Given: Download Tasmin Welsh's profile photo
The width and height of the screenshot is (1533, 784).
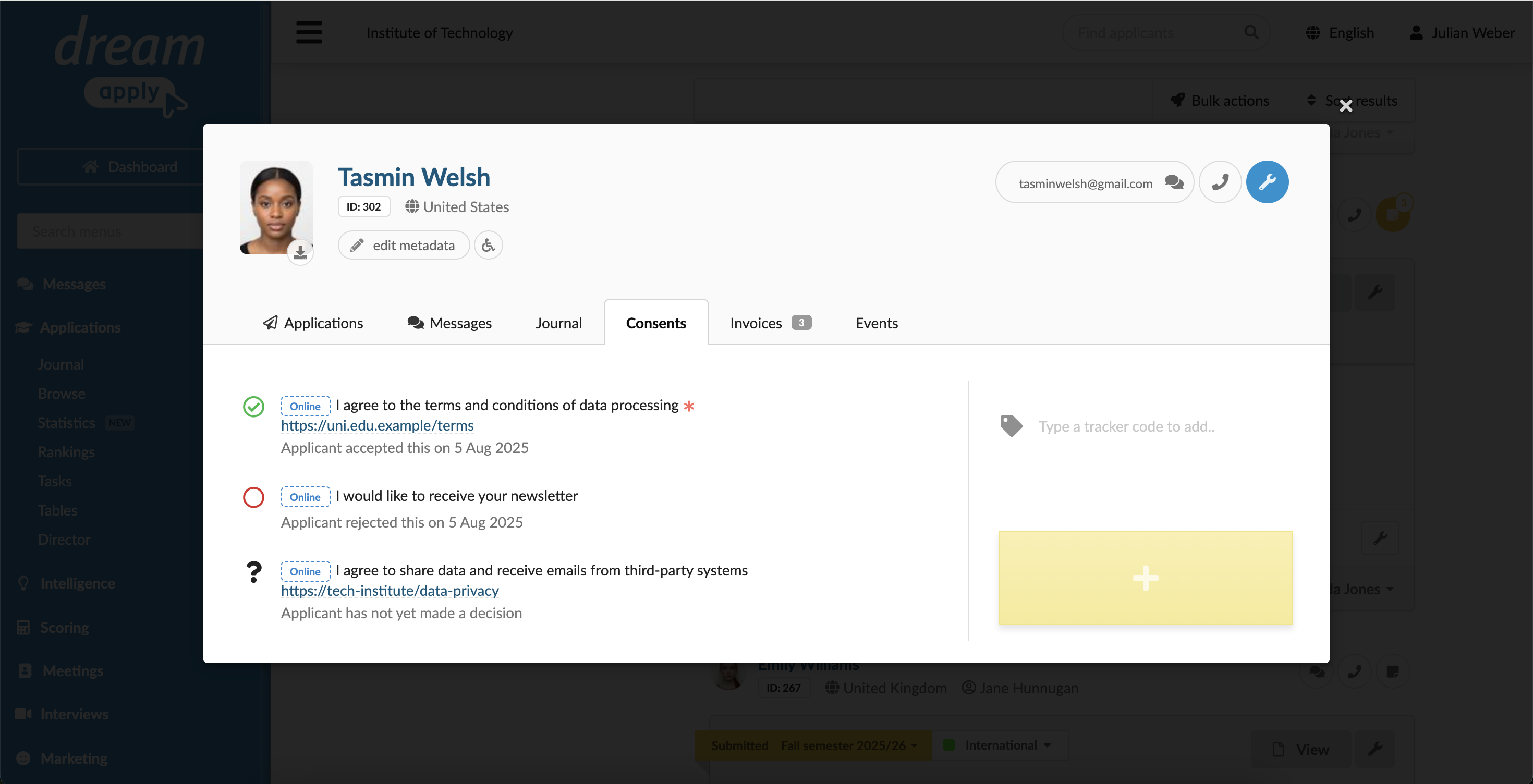Looking at the screenshot, I should 300,253.
